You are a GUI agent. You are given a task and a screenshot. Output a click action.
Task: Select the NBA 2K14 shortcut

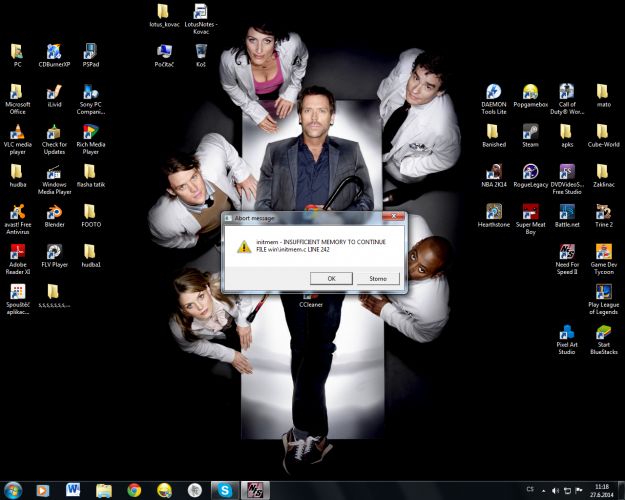494,176
